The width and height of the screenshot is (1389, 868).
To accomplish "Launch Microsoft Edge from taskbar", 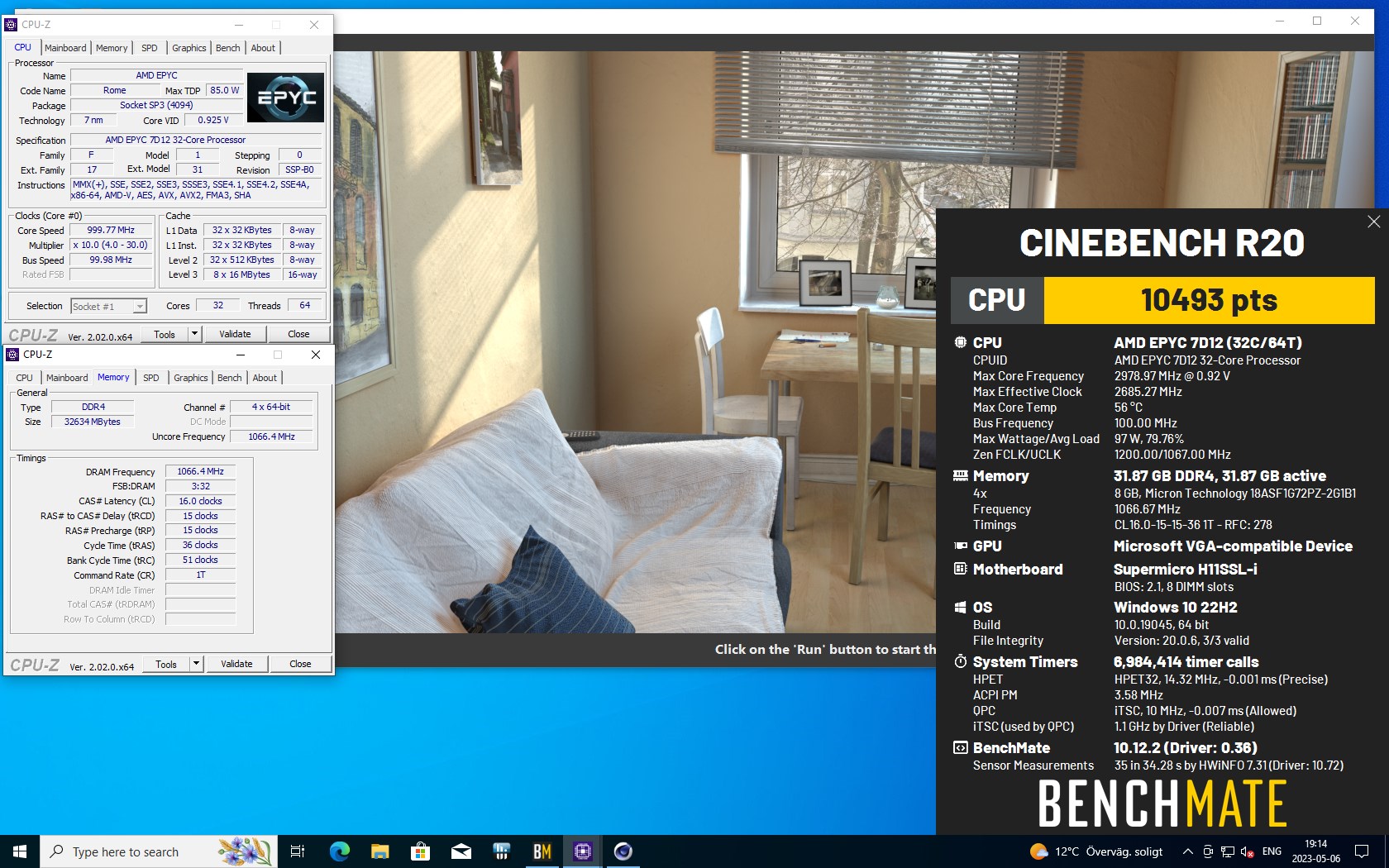I will [x=339, y=851].
